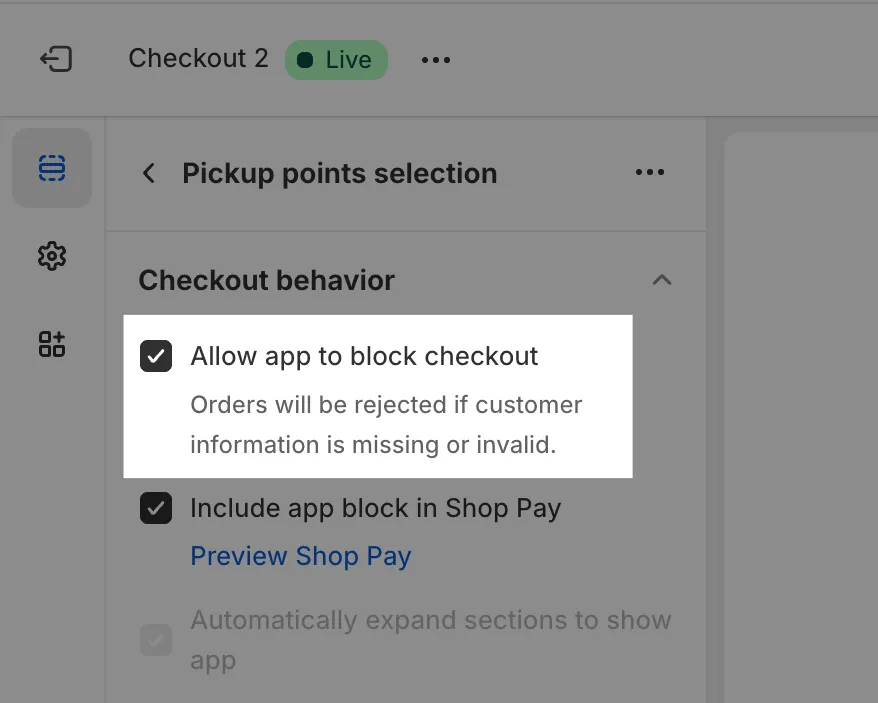Open the Pickup points selection options menu
Screen dimensions: 878x703
pyautogui.click(x=650, y=173)
